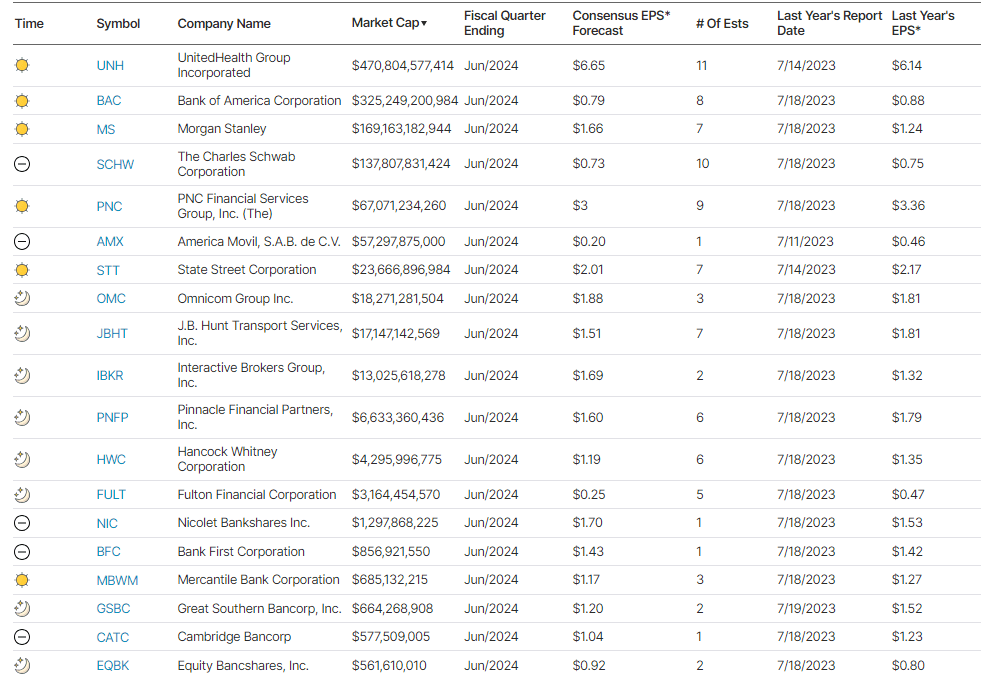Click the moon icon in the HWC row

[22, 459]
